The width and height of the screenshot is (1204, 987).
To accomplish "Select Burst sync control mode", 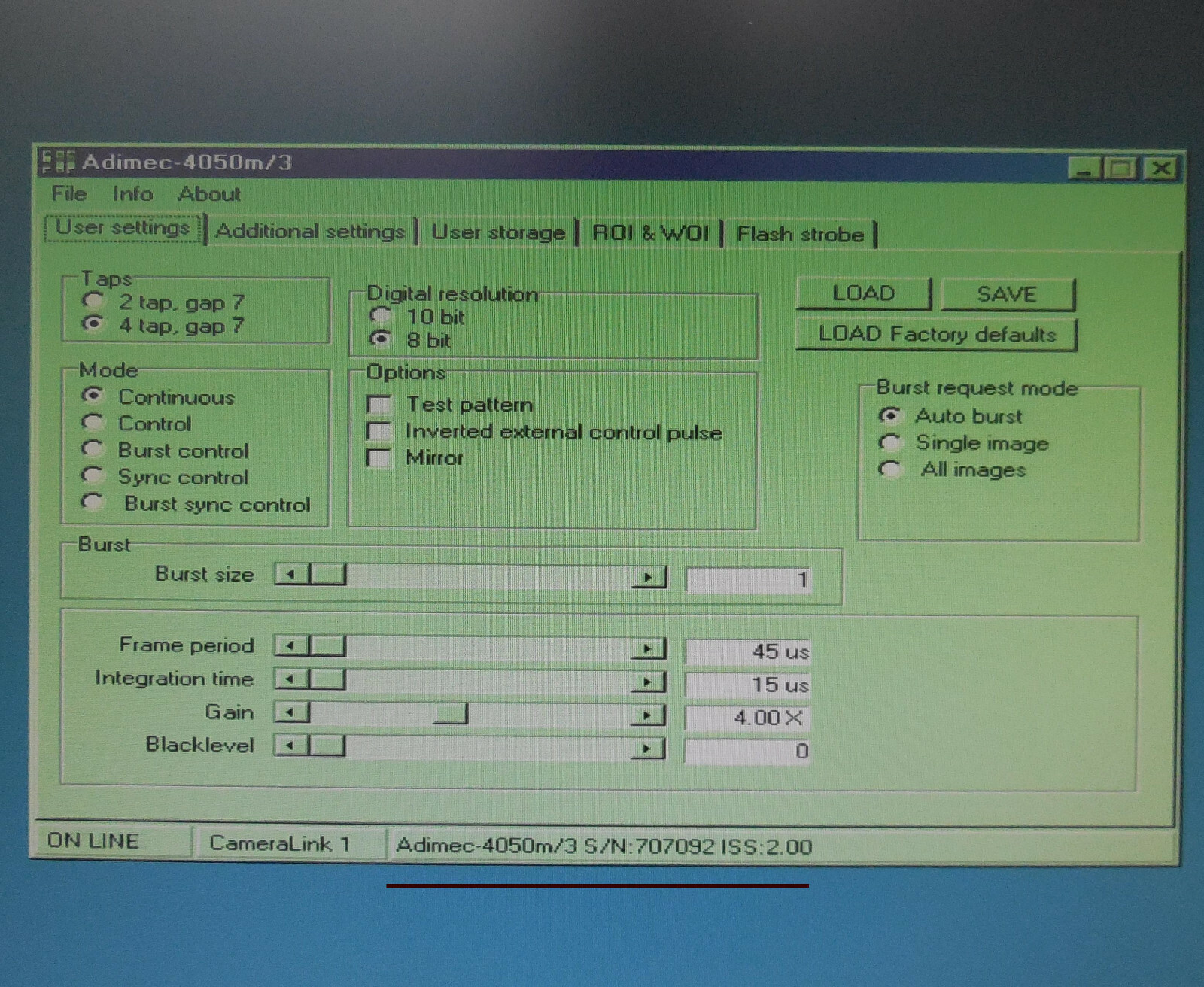I will 196,503.
